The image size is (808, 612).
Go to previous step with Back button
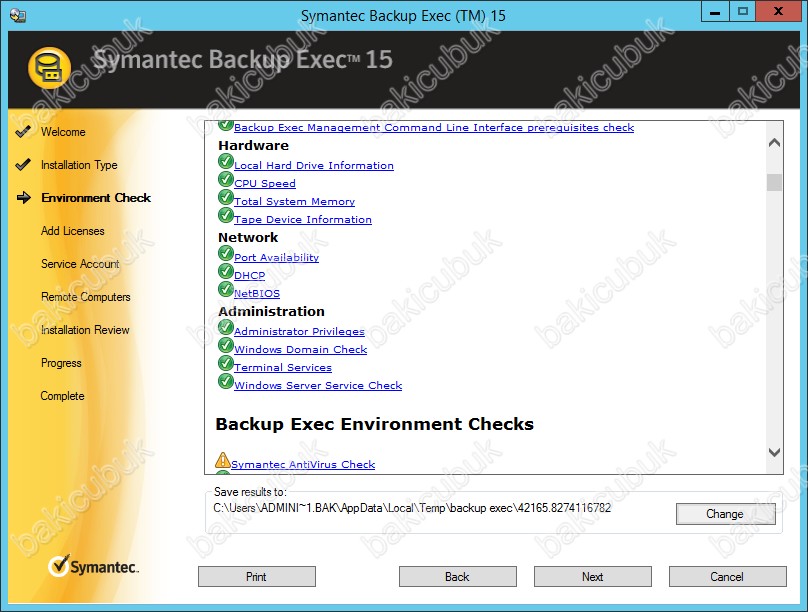458,576
